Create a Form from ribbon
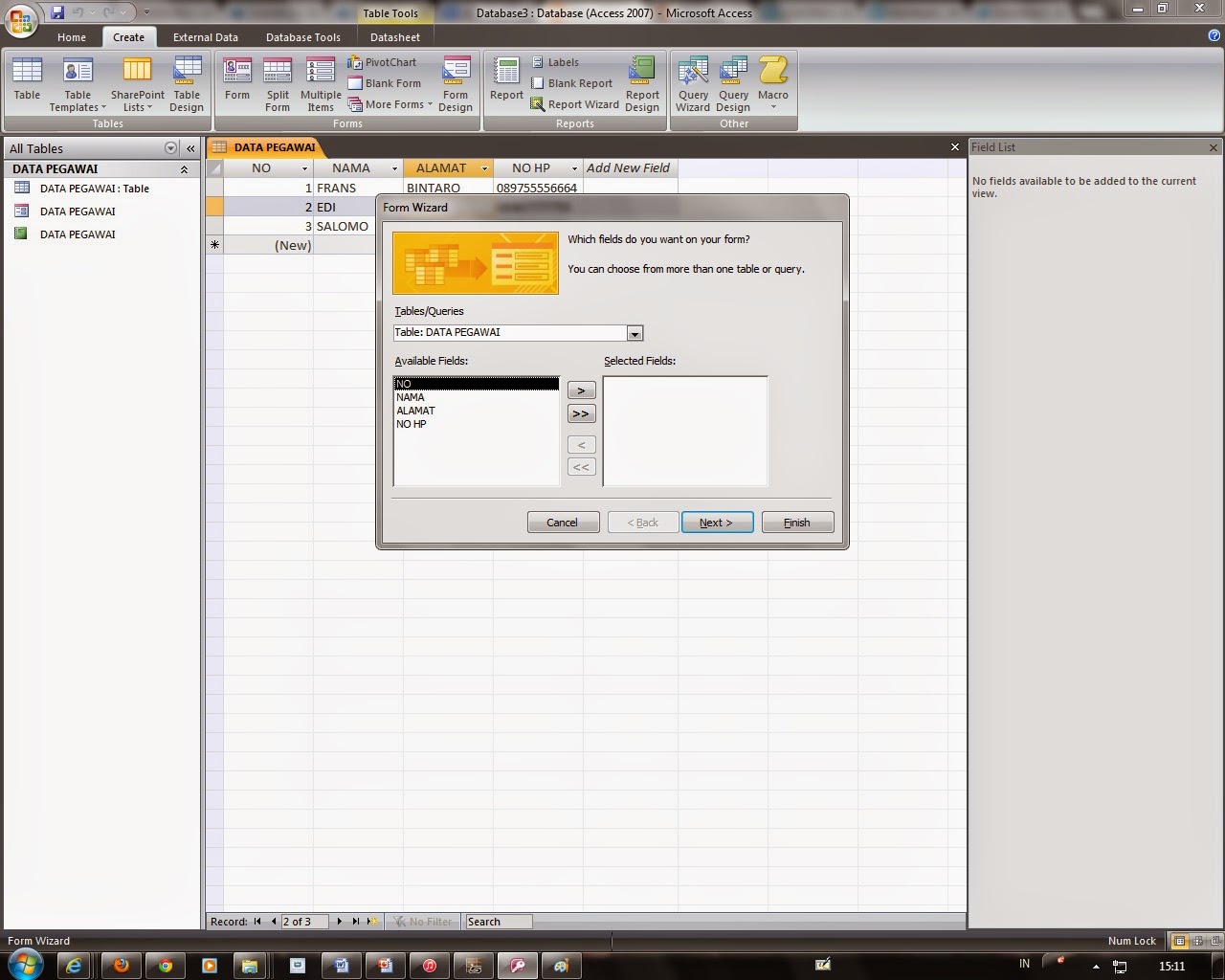1225x980 pixels. [x=237, y=78]
